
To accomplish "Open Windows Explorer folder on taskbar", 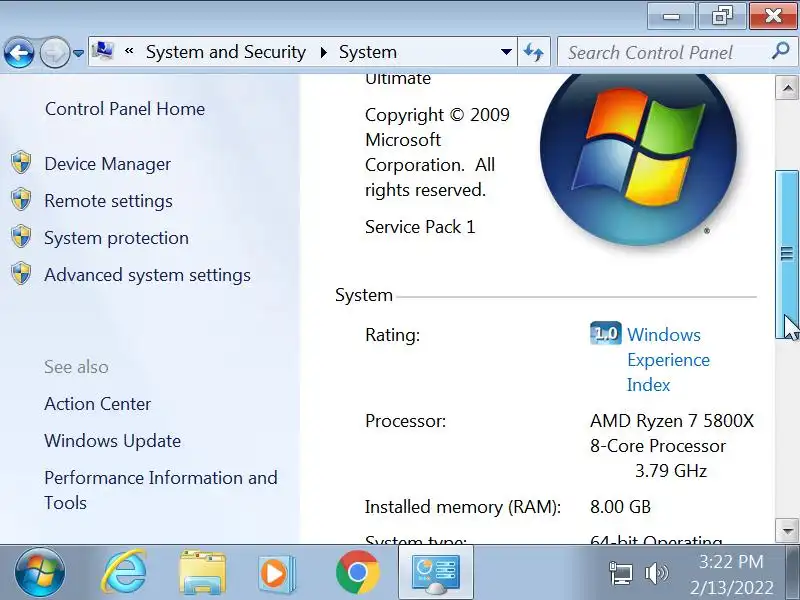I will coord(203,572).
